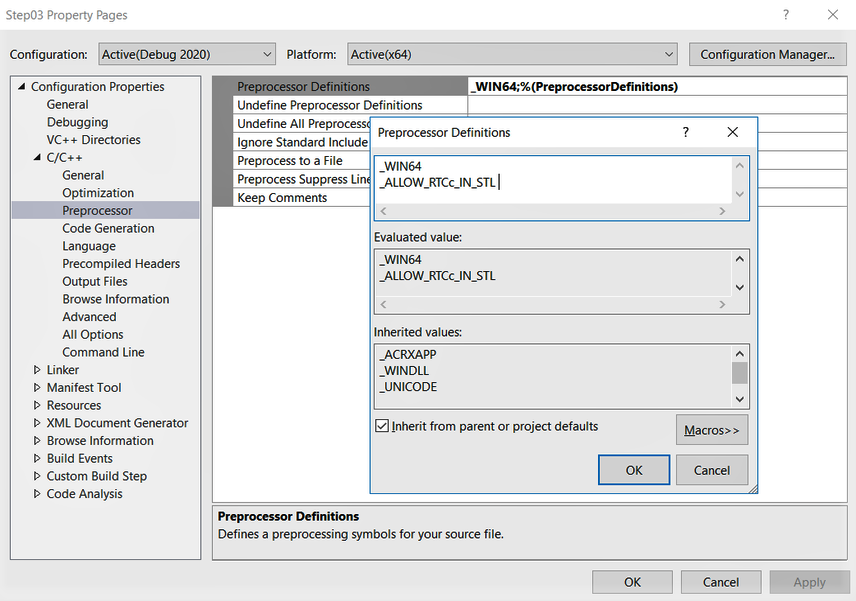Image resolution: width=856 pixels, height=601 pixels.
Task: Collapse the C/C++ tree node
Action: pos(37,157)
